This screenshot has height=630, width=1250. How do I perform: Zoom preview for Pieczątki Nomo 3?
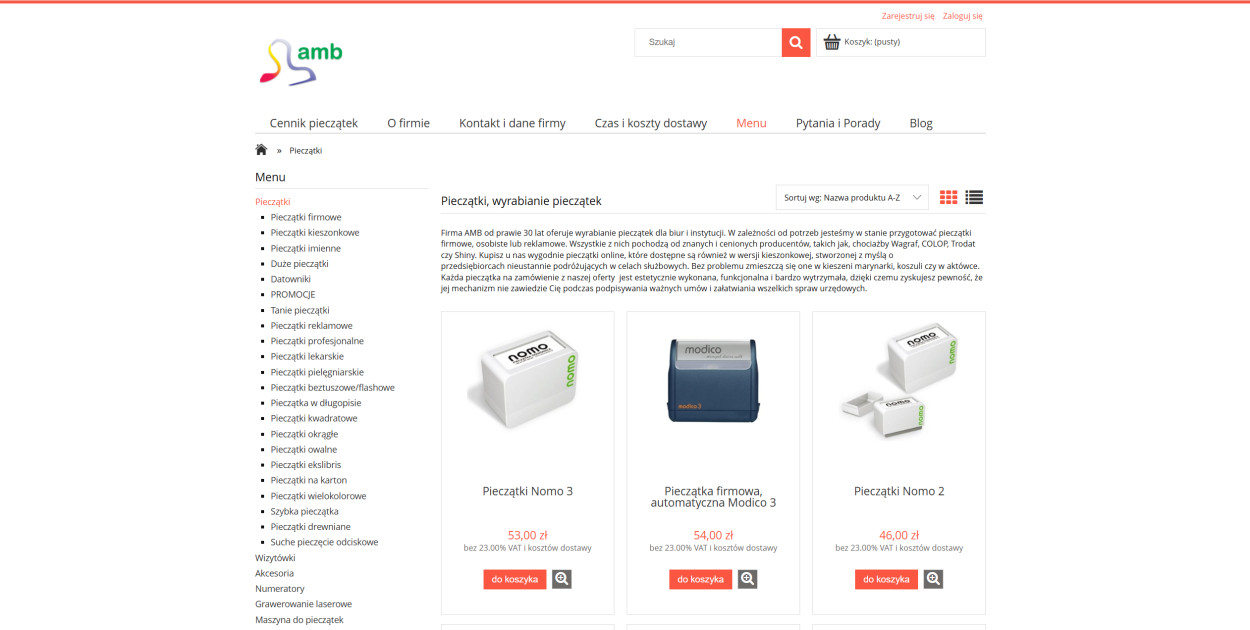click(x=562, y=579)
